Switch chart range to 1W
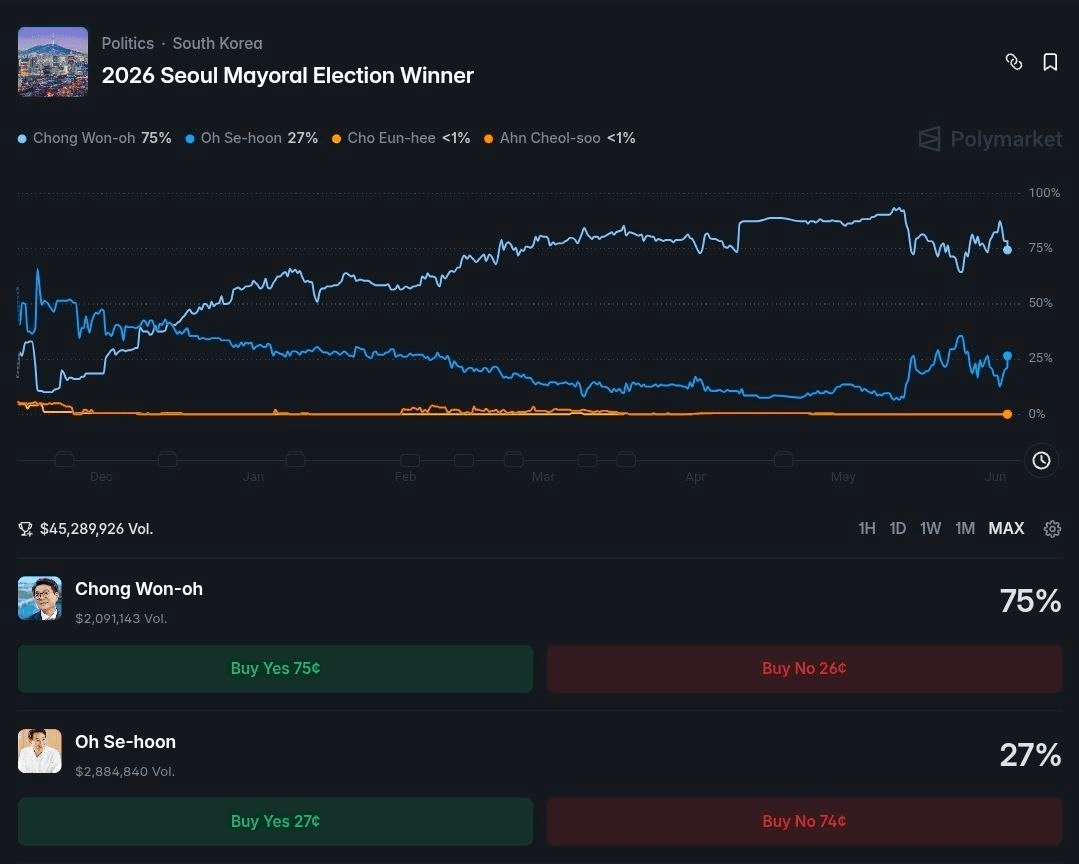Viewport: 1079px width, 864px height. click(x=930, y=528)
